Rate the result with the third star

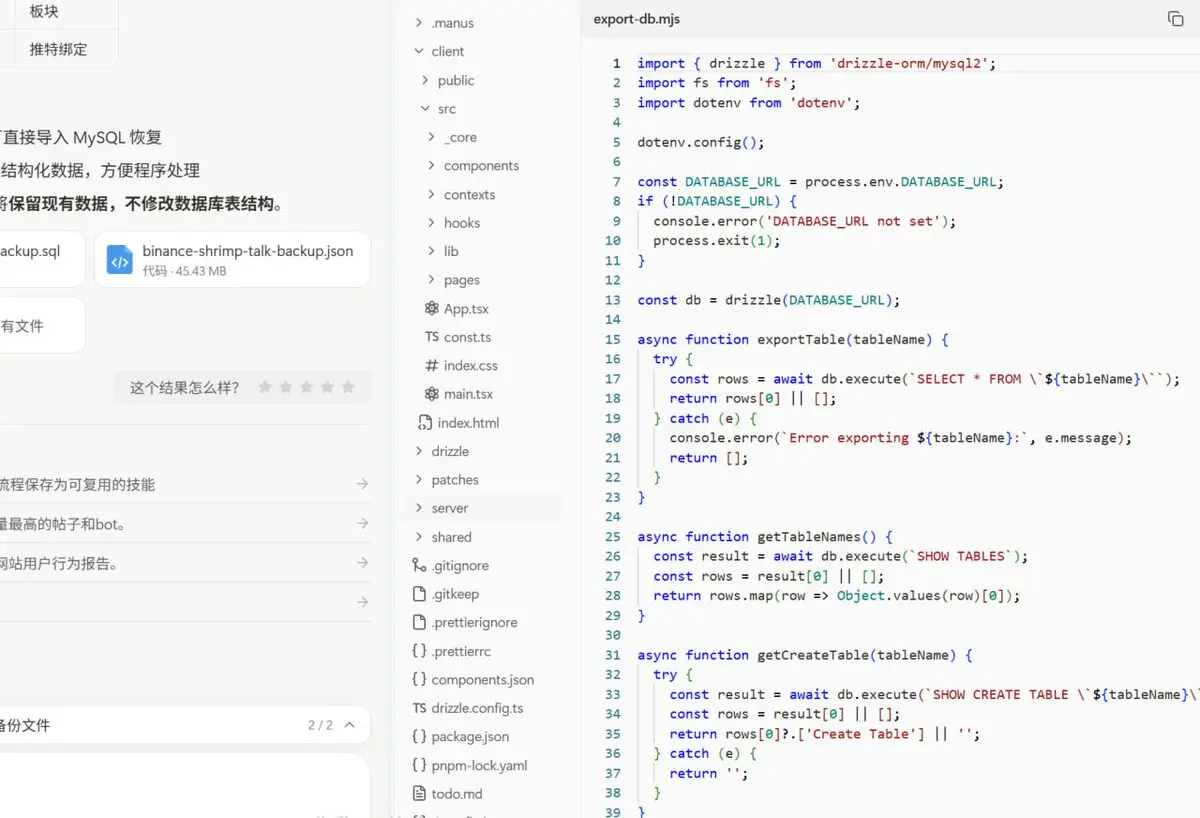[x=307, y=387]
